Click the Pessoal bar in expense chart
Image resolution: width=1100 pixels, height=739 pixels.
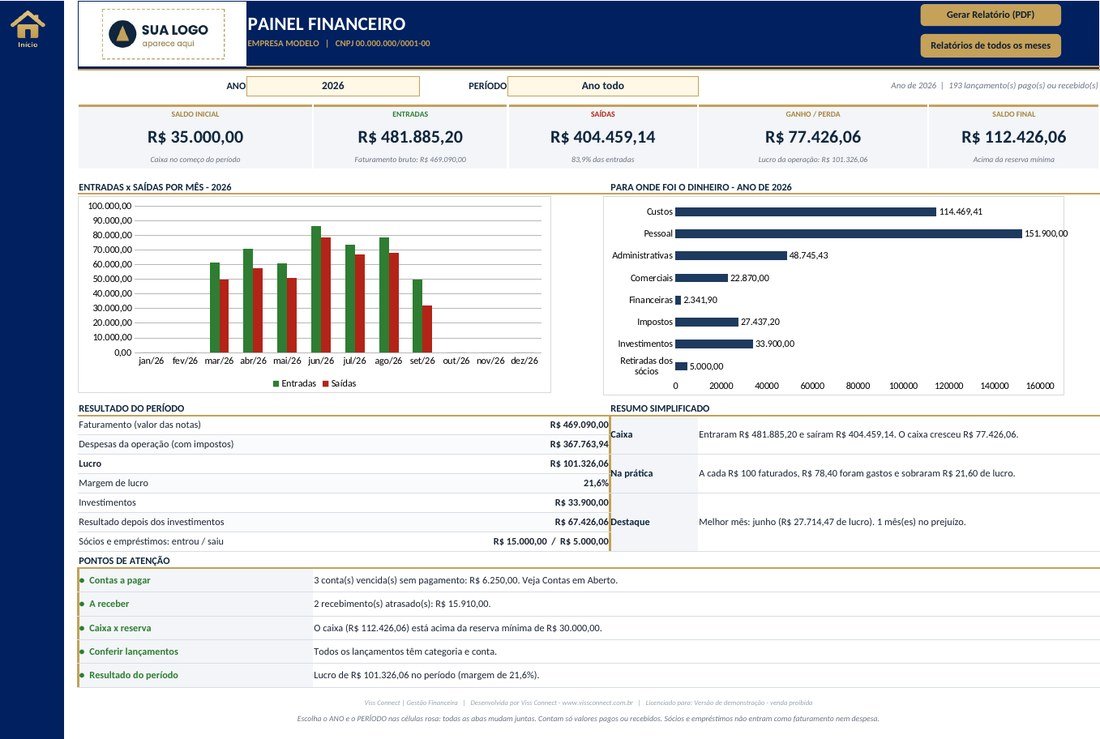(x=848, y=234)
